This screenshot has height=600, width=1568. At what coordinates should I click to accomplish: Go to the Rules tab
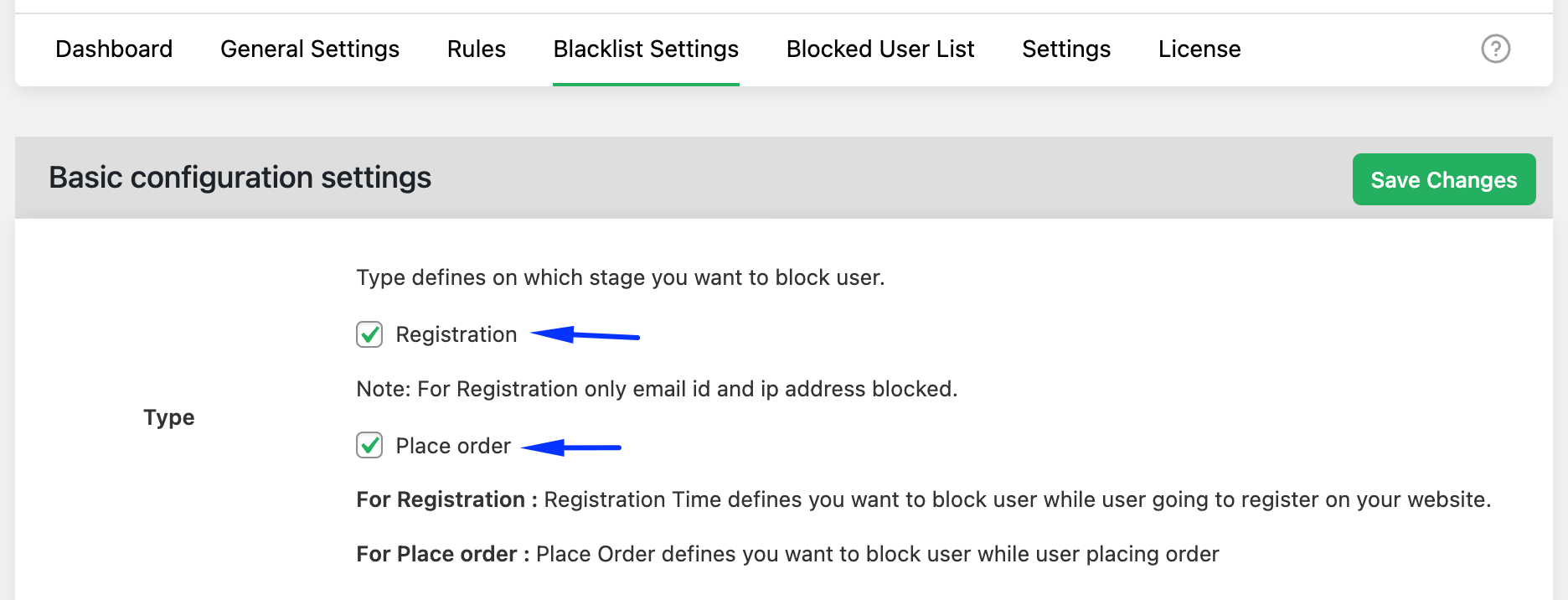(x=476, y=49)
